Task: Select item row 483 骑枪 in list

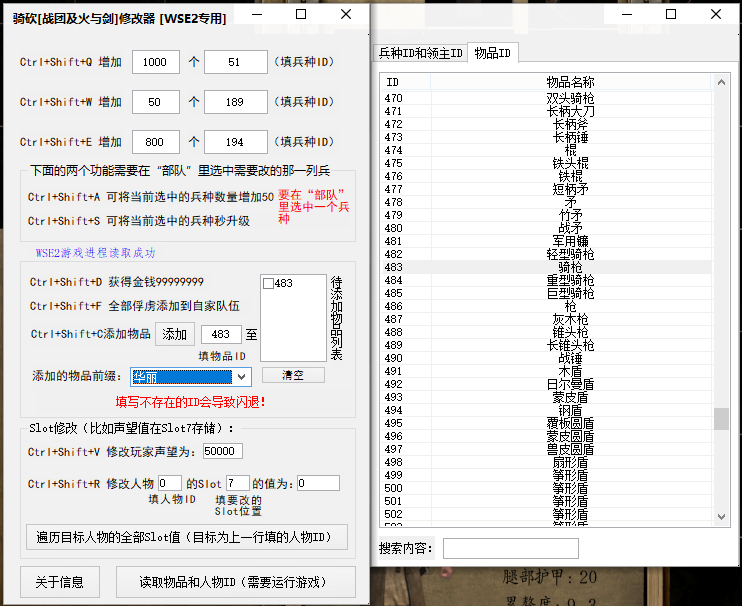Action: pos(546,267)
